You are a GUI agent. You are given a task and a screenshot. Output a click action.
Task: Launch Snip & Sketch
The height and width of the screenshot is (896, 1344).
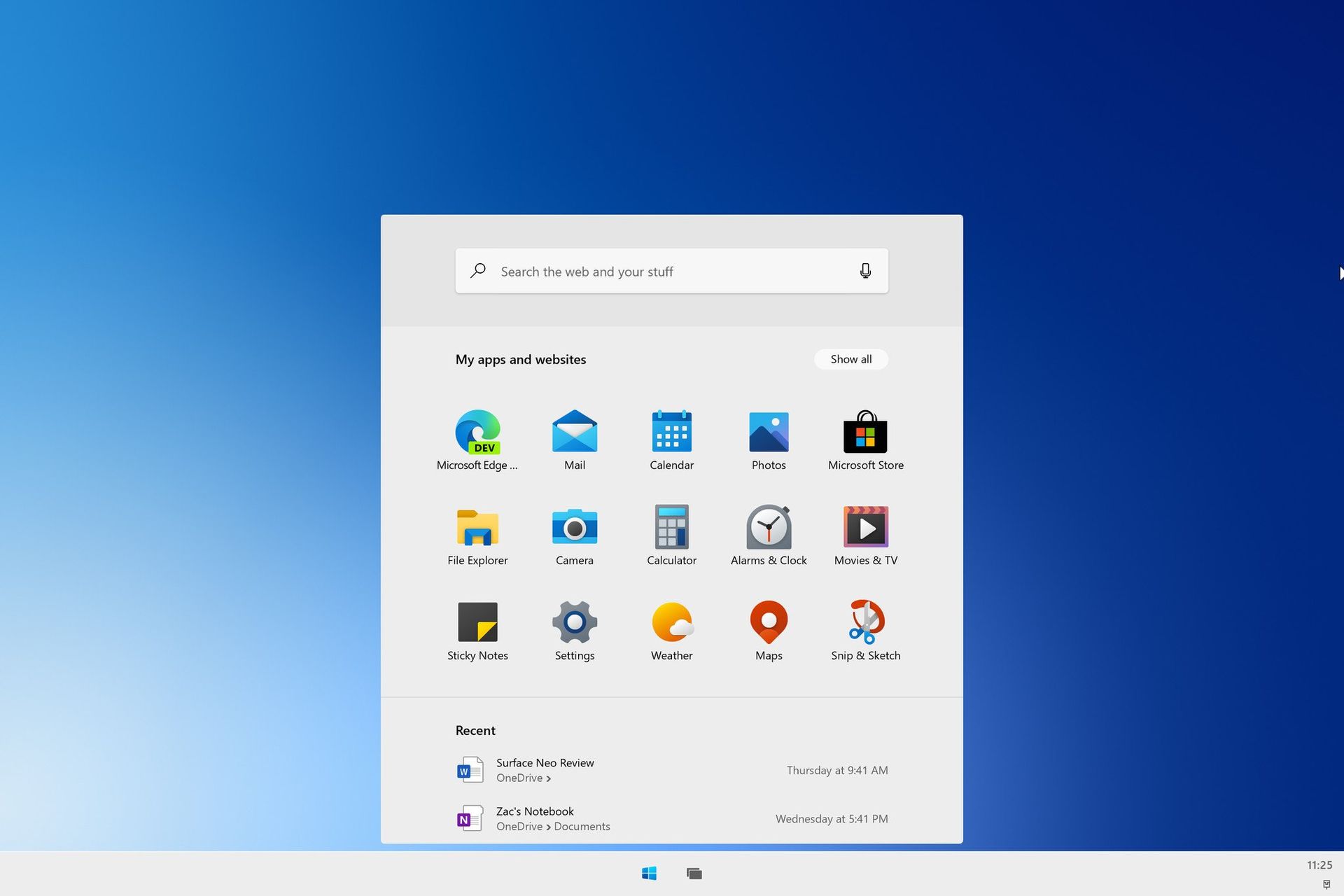click(x=865, y=622)
